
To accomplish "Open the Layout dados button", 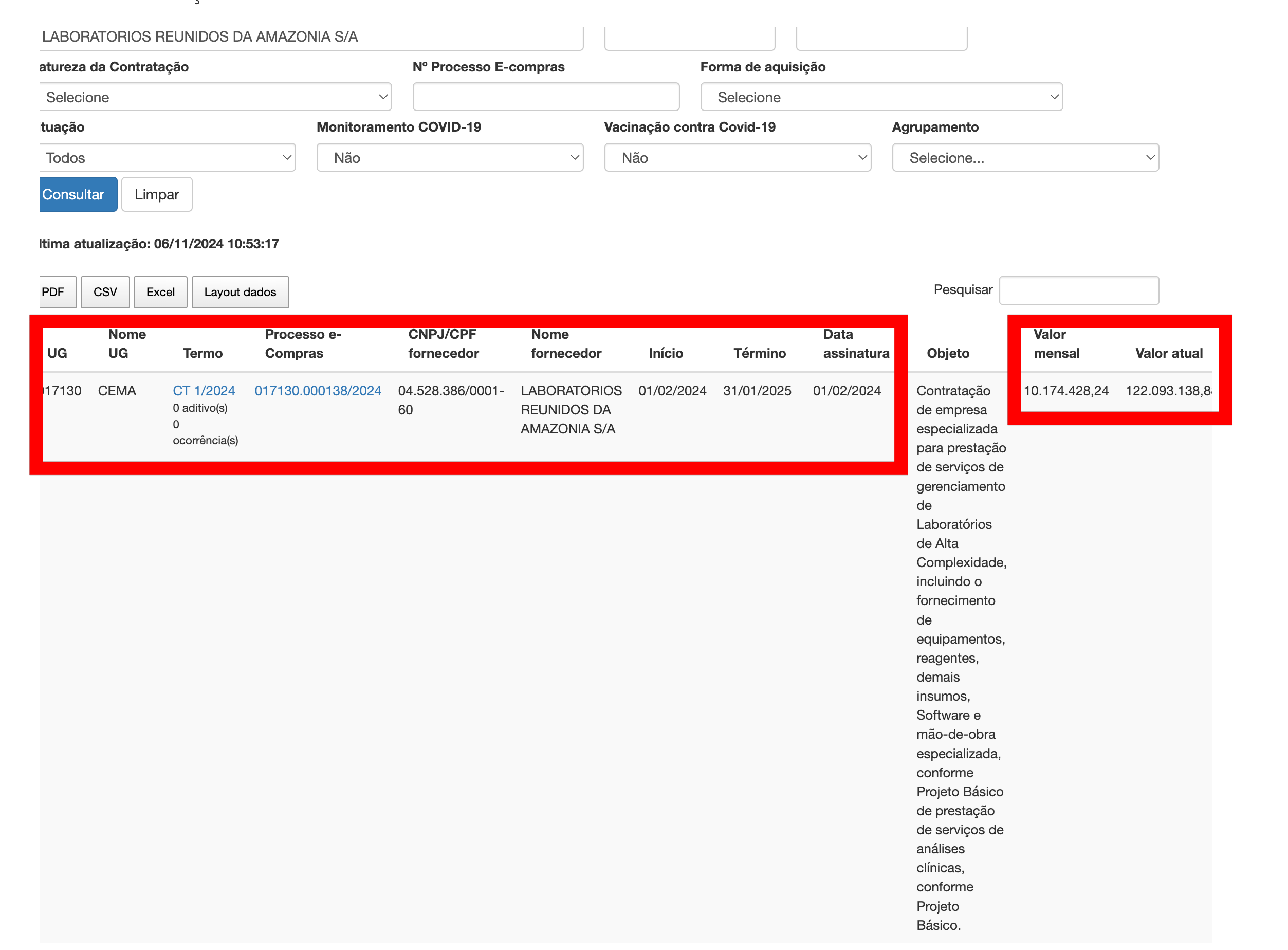I will pyautogui.click(x=241, y=292).
